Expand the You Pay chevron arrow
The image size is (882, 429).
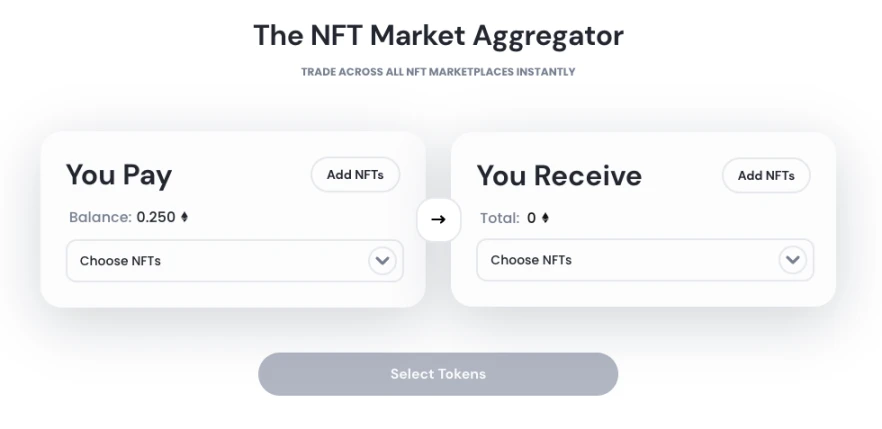pos(382,261)
